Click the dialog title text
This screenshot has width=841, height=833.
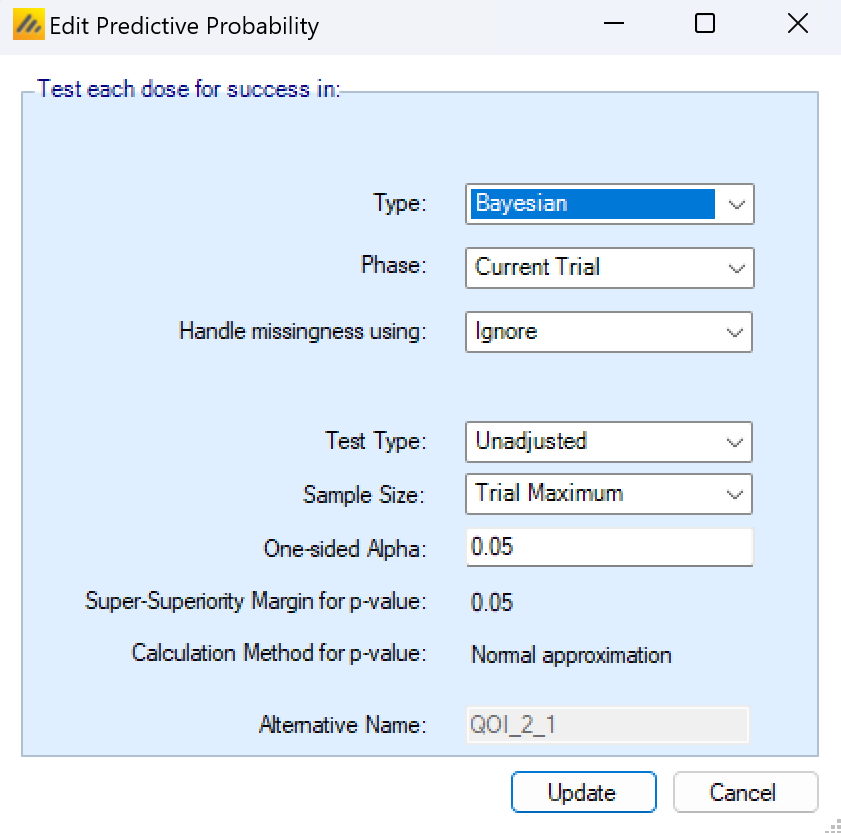pyautogui.click(x=184, y=26)
